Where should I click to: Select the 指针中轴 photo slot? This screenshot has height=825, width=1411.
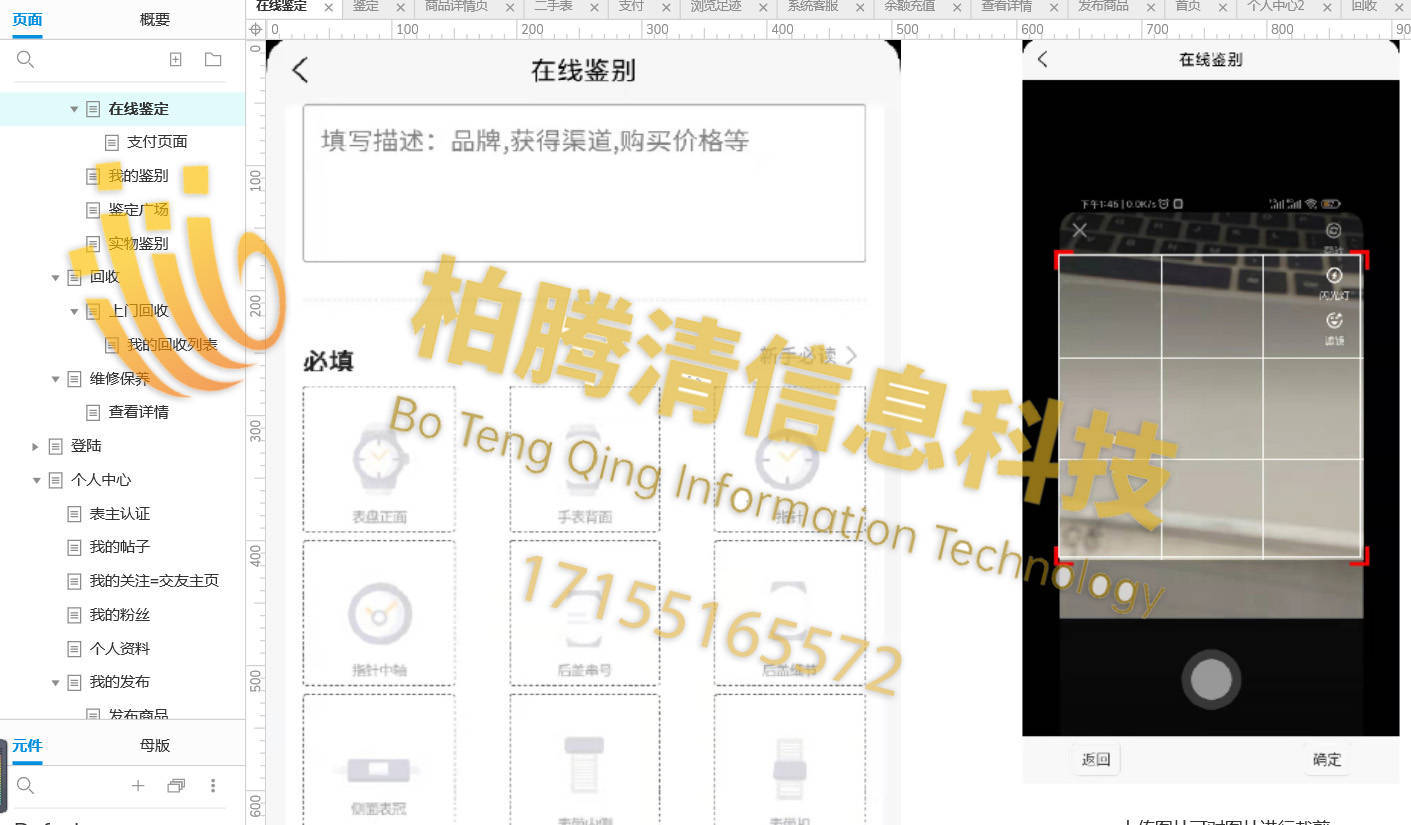(x=379, y=613)
